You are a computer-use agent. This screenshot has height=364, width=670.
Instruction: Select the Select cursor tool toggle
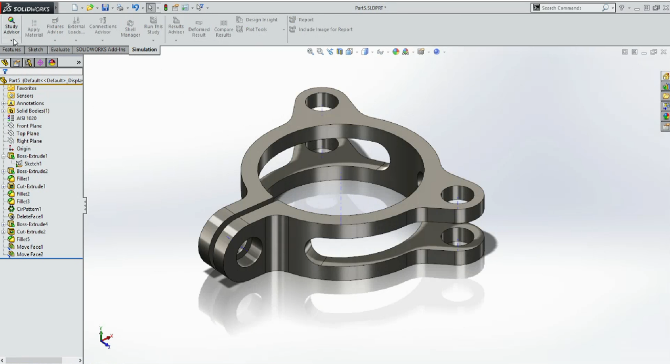pyautogui.click(x=150, y=7)
